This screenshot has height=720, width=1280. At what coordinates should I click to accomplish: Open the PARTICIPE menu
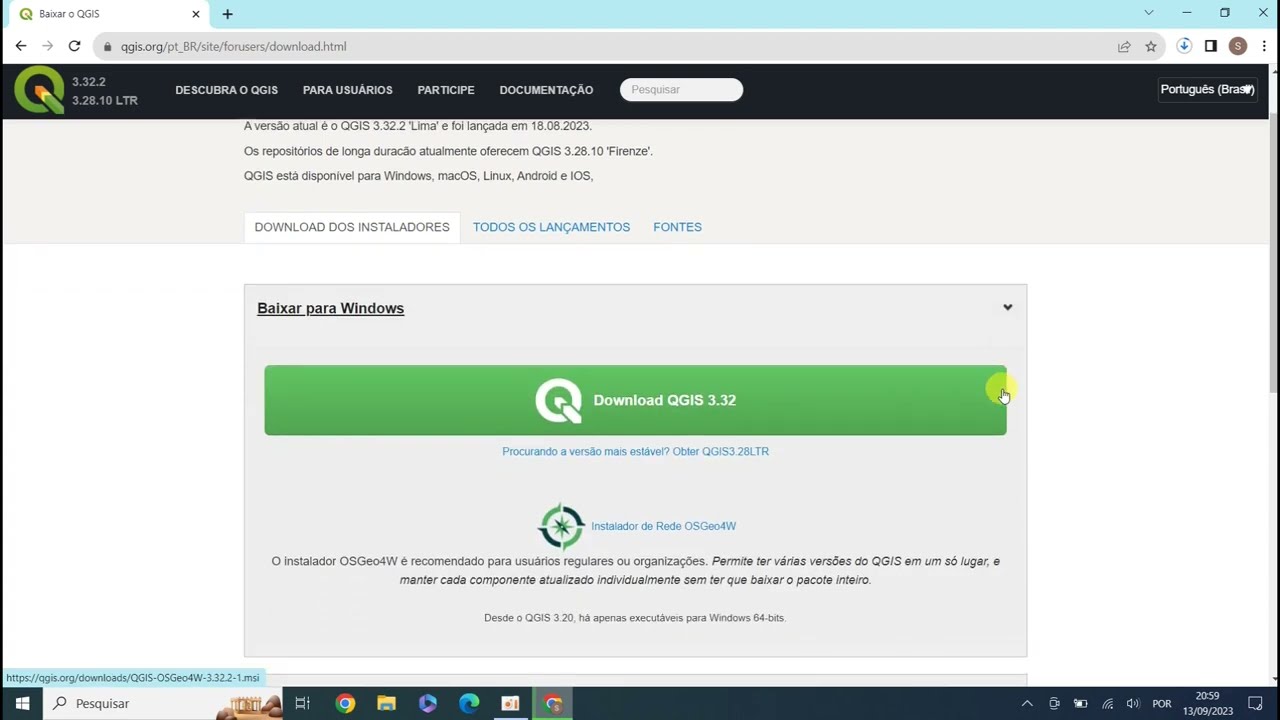pos(446,90)
